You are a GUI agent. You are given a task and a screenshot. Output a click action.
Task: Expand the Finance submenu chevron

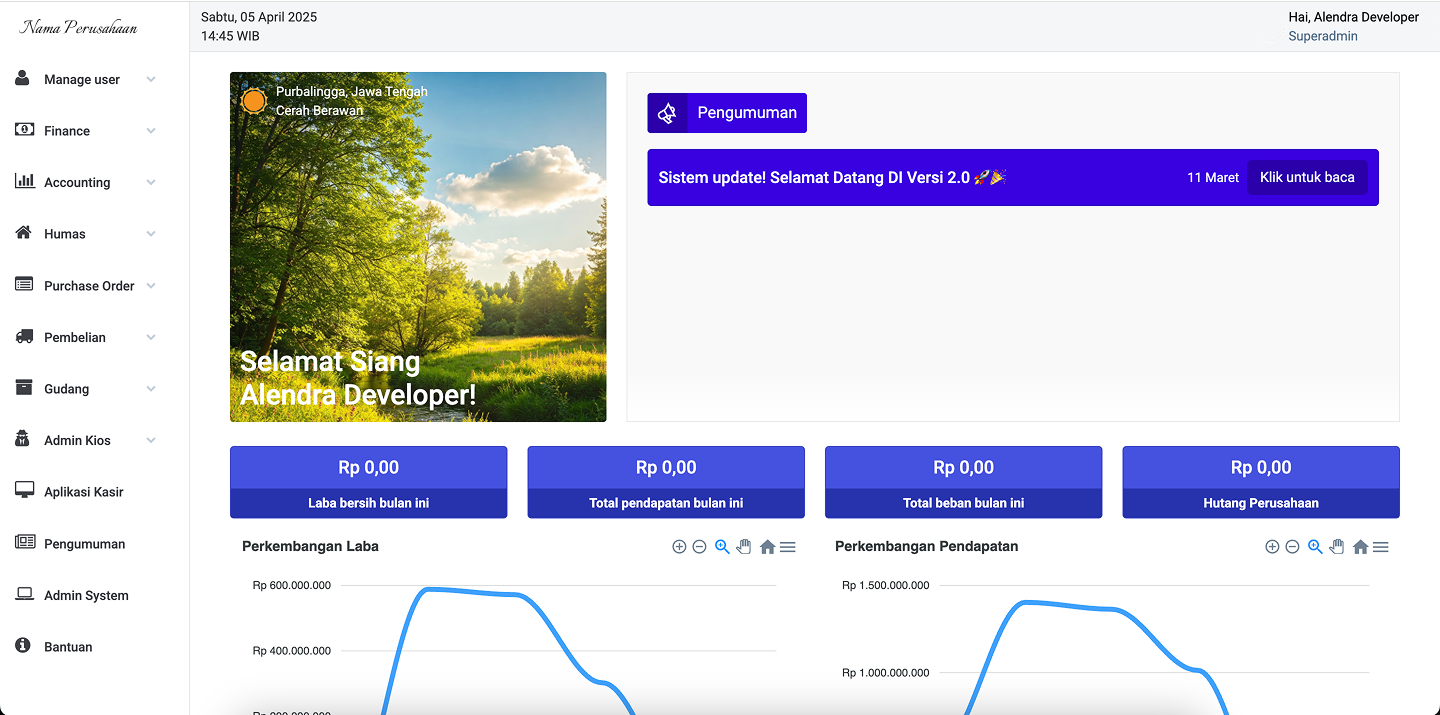tap(151, 131)
